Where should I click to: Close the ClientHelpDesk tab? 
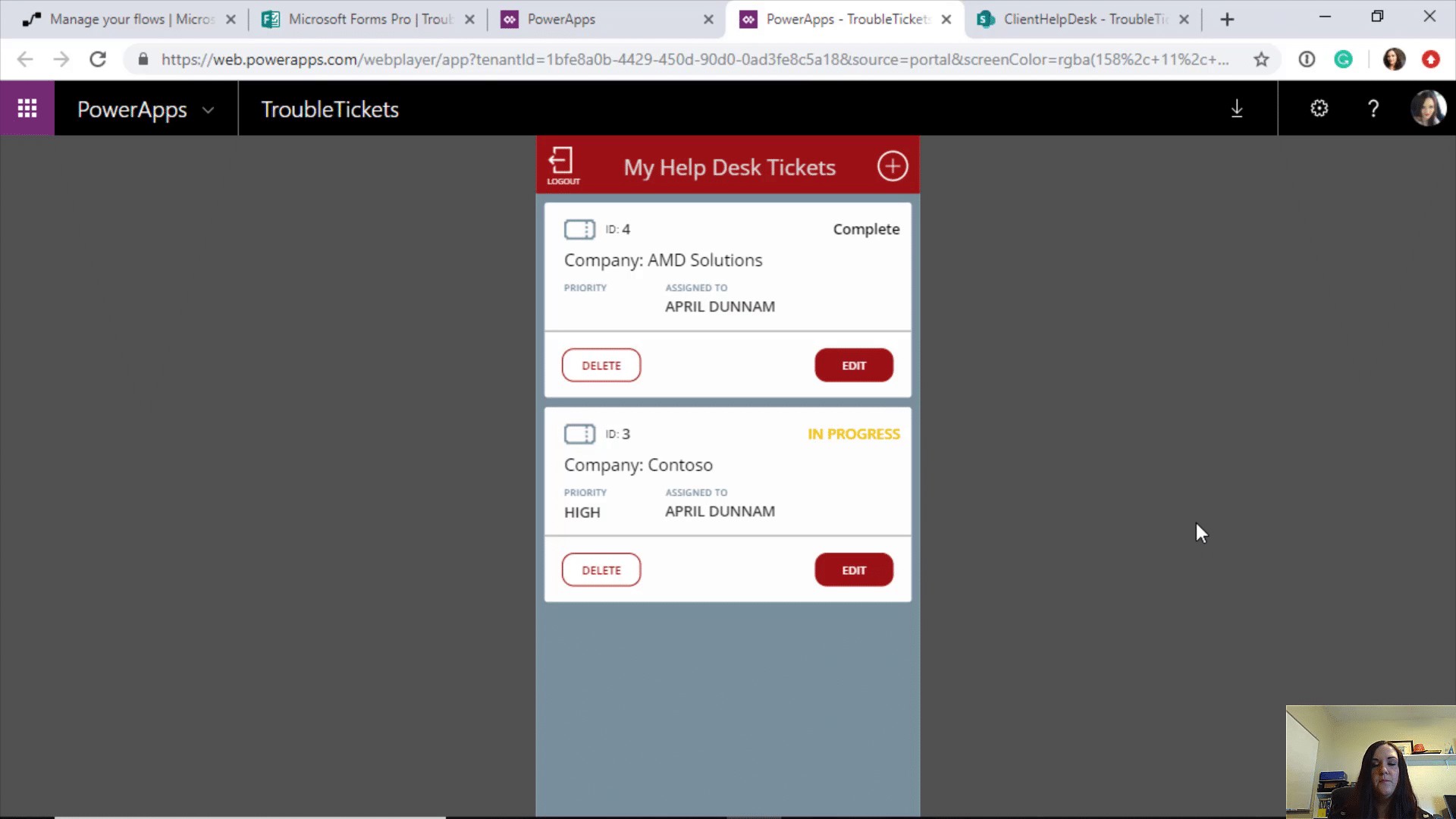[1185, 20]
